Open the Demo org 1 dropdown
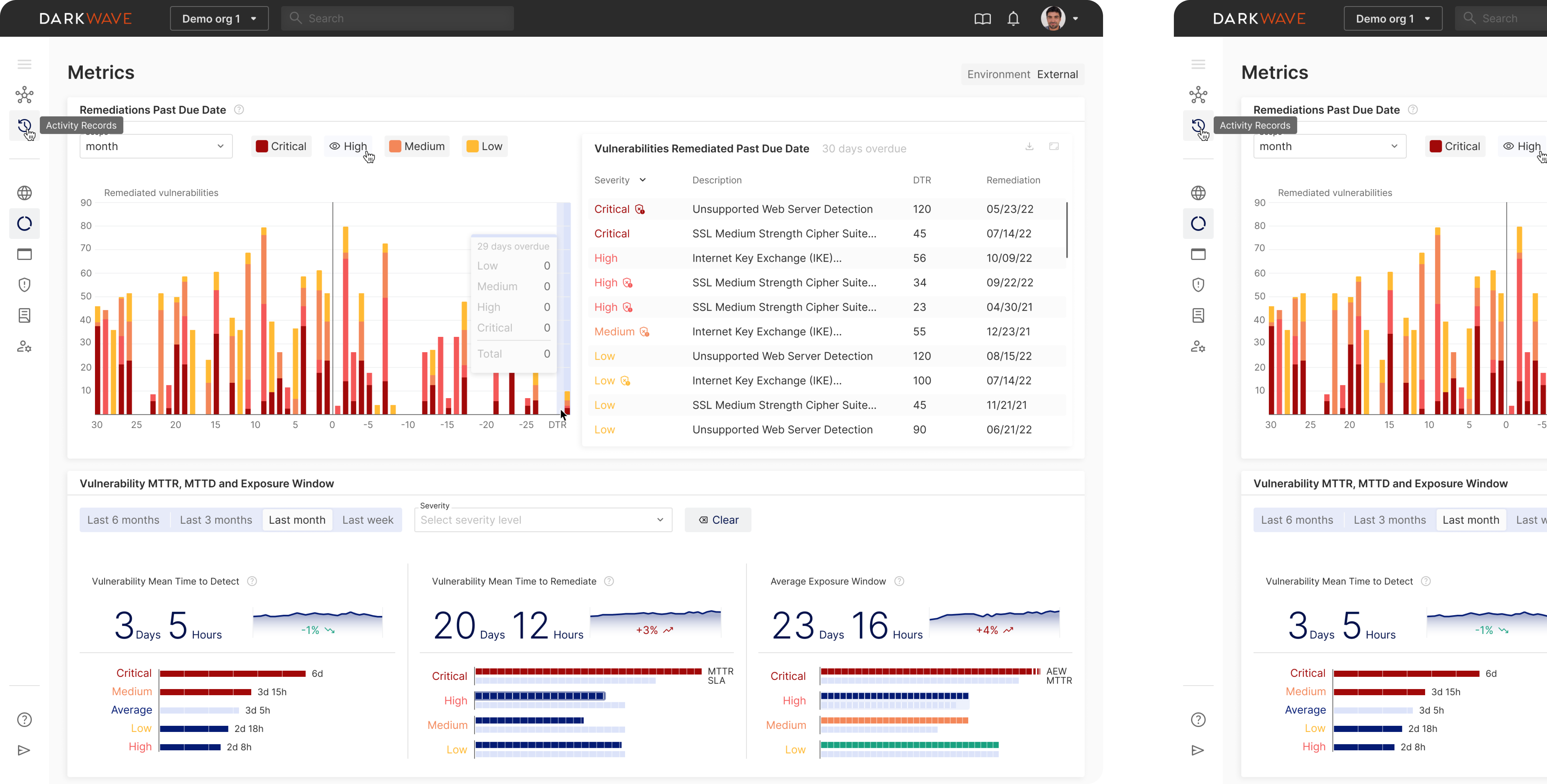1547x784 pixels. tap(219, 19)
